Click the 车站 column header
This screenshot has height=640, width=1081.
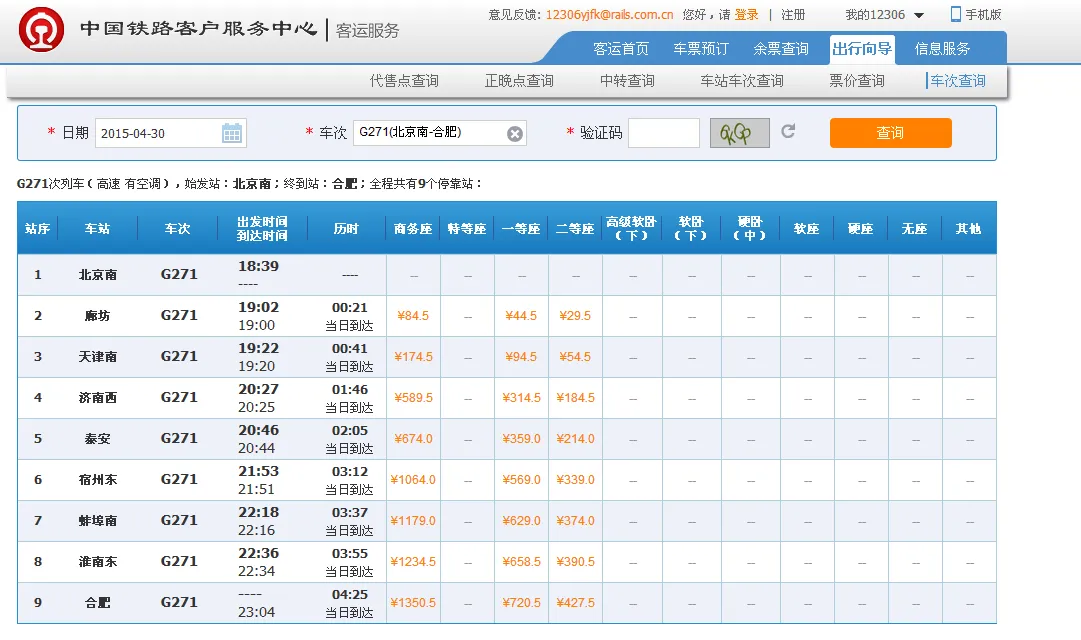click(x=97, y=228)
